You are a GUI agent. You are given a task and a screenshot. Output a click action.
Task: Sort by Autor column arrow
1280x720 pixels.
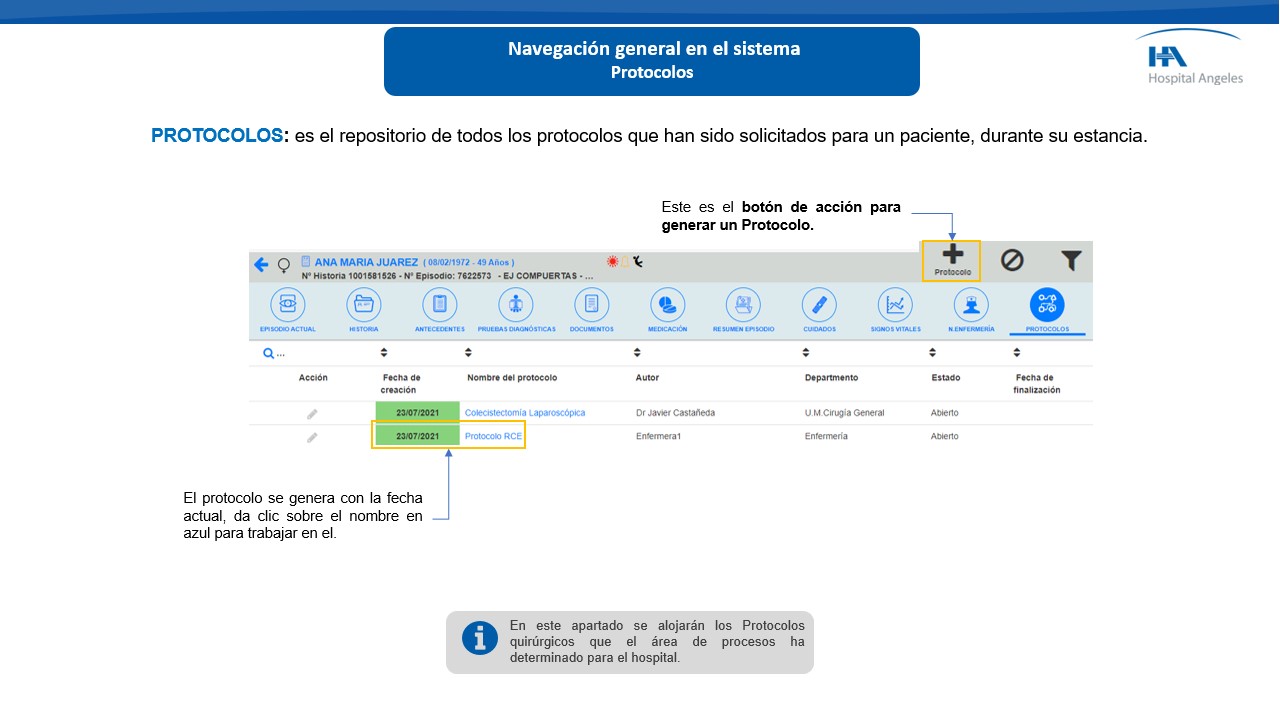coord(637,353)
